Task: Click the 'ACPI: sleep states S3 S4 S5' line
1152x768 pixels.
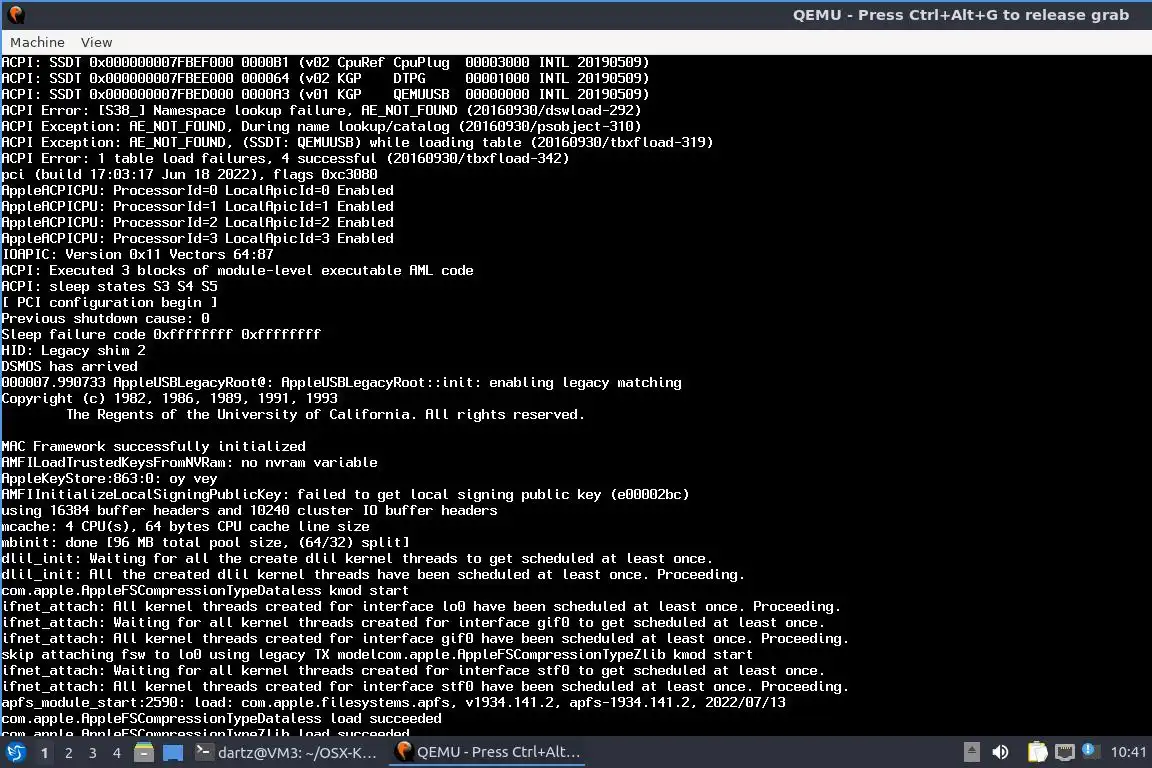Action: point(109,286)
